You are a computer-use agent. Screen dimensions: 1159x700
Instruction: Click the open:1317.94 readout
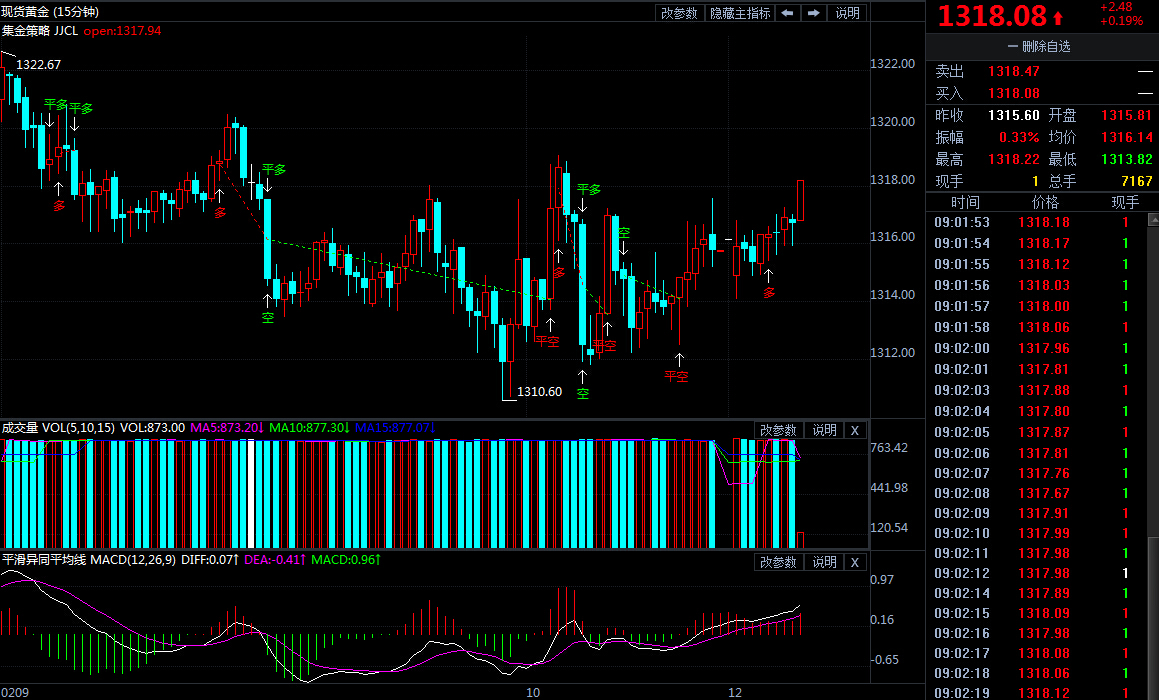[122, 31]
